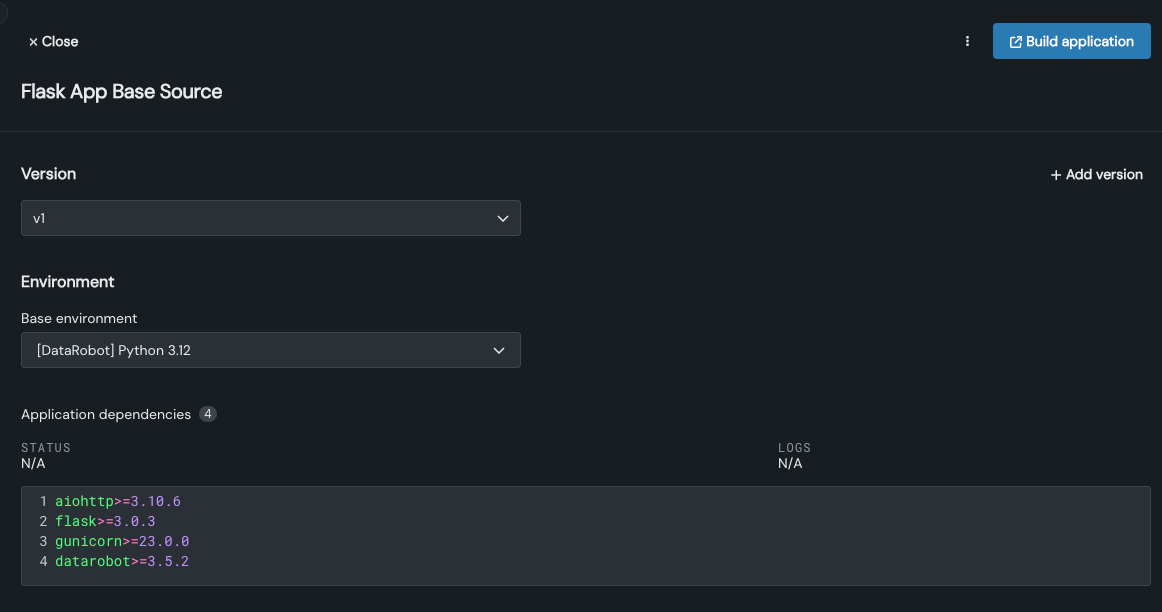The width and height of the screenshot is (1162, 612).
Task: Expand the Base environment chevron arrow
Action: click(500, 350)
